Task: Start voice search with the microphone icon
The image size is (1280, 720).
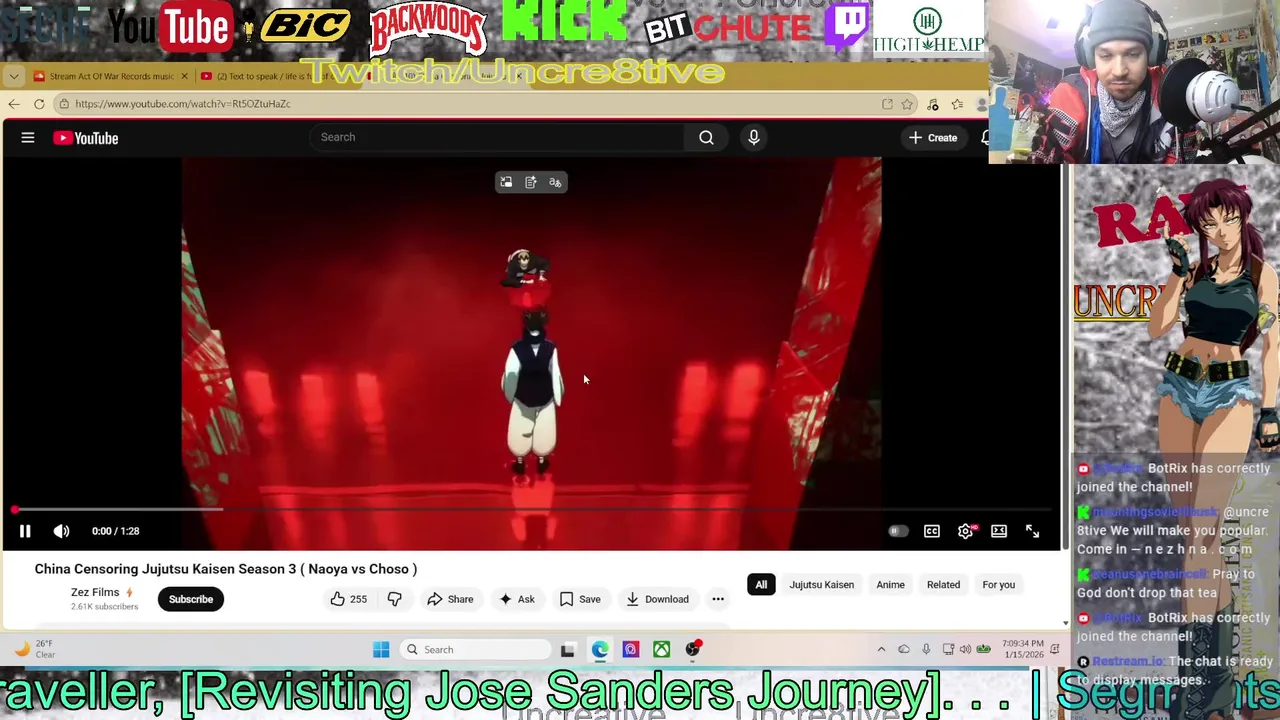Action: (754, 137)
